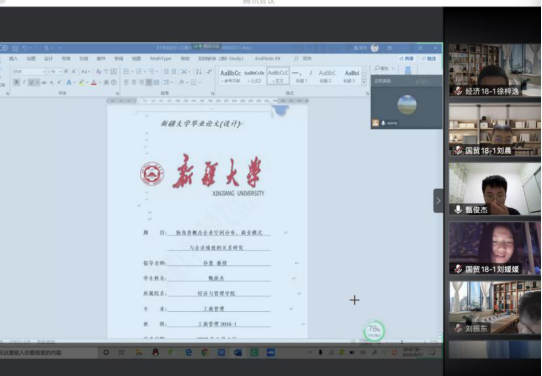The width and height of the screenshot is (542, 376).
Task: Click the QQ penguin taskbar icon
Action: point(156,352)
